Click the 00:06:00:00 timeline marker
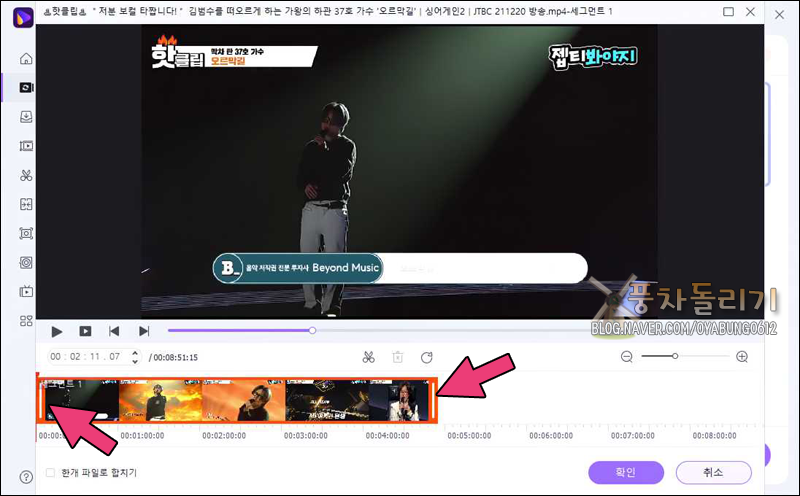This screenshot has height=496, width=800. point(551,436)
